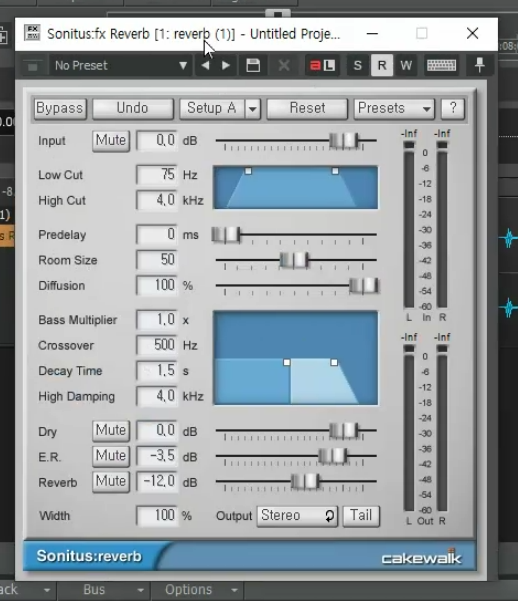Toggle the W automation write button
The width and height of the screenshot is (518, 601).
pos(406,66)
